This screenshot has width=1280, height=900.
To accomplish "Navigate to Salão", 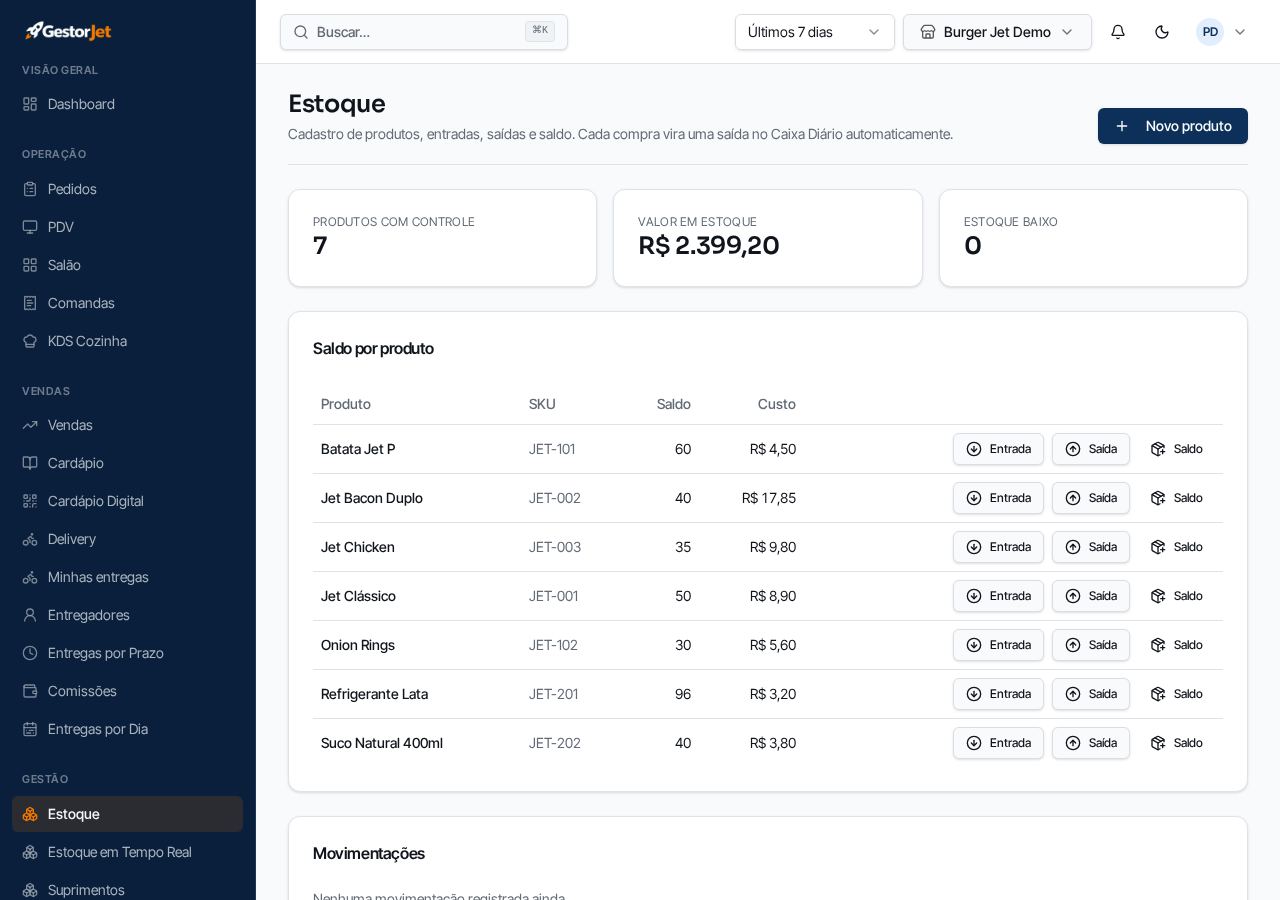I will point(127,265).
